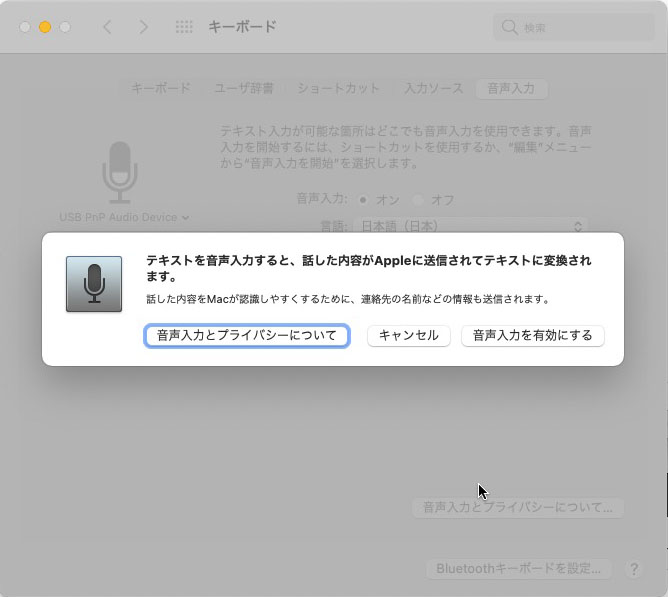Click the large microphone icon in background pane

point(120,172)
